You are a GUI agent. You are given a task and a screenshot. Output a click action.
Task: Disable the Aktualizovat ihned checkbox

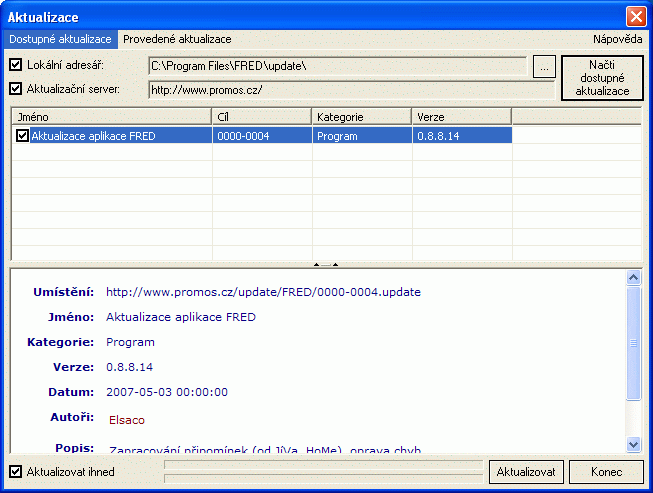pyautogui.click(x=15, y=471)
